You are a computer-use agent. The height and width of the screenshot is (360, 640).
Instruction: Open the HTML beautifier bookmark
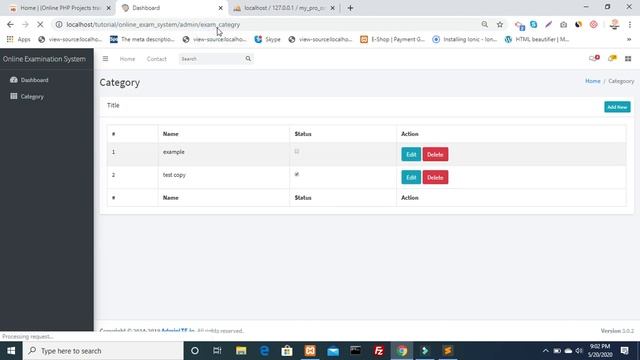(x=537, y=39)
